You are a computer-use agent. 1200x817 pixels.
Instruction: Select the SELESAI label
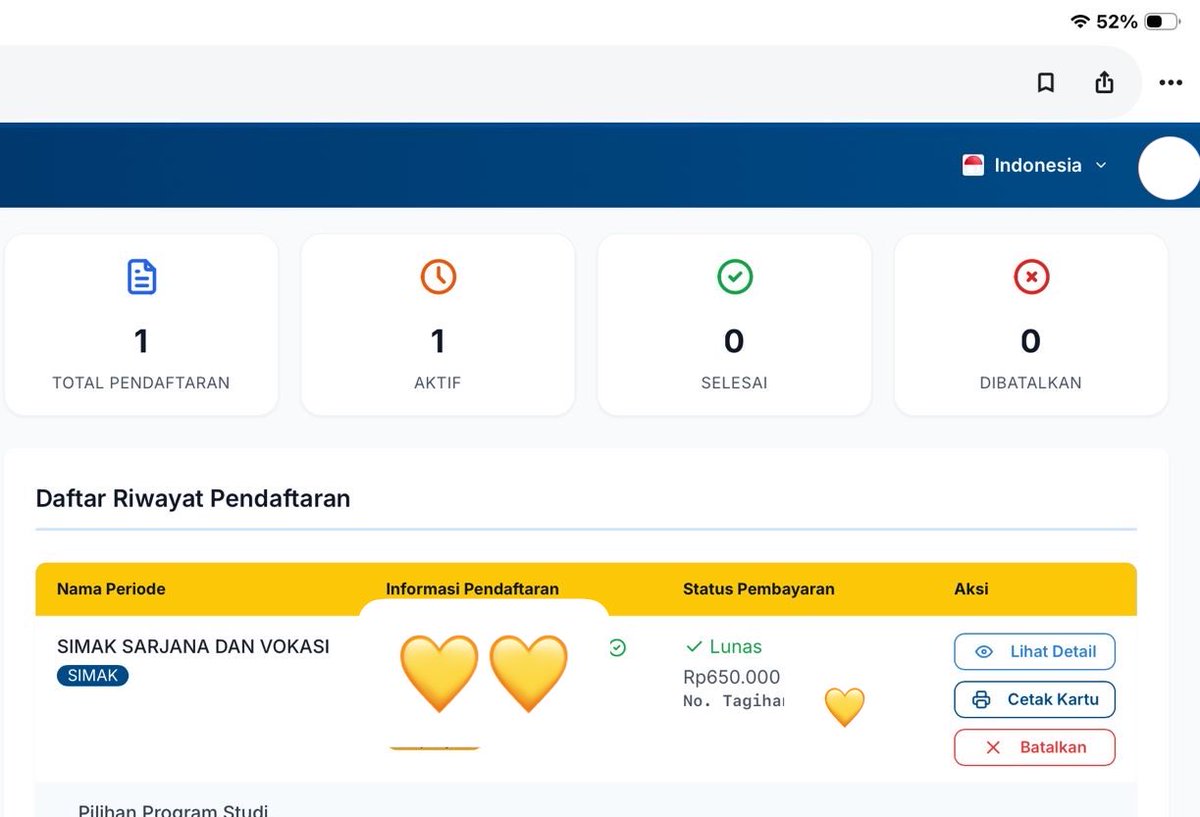[x=734, y=383]
